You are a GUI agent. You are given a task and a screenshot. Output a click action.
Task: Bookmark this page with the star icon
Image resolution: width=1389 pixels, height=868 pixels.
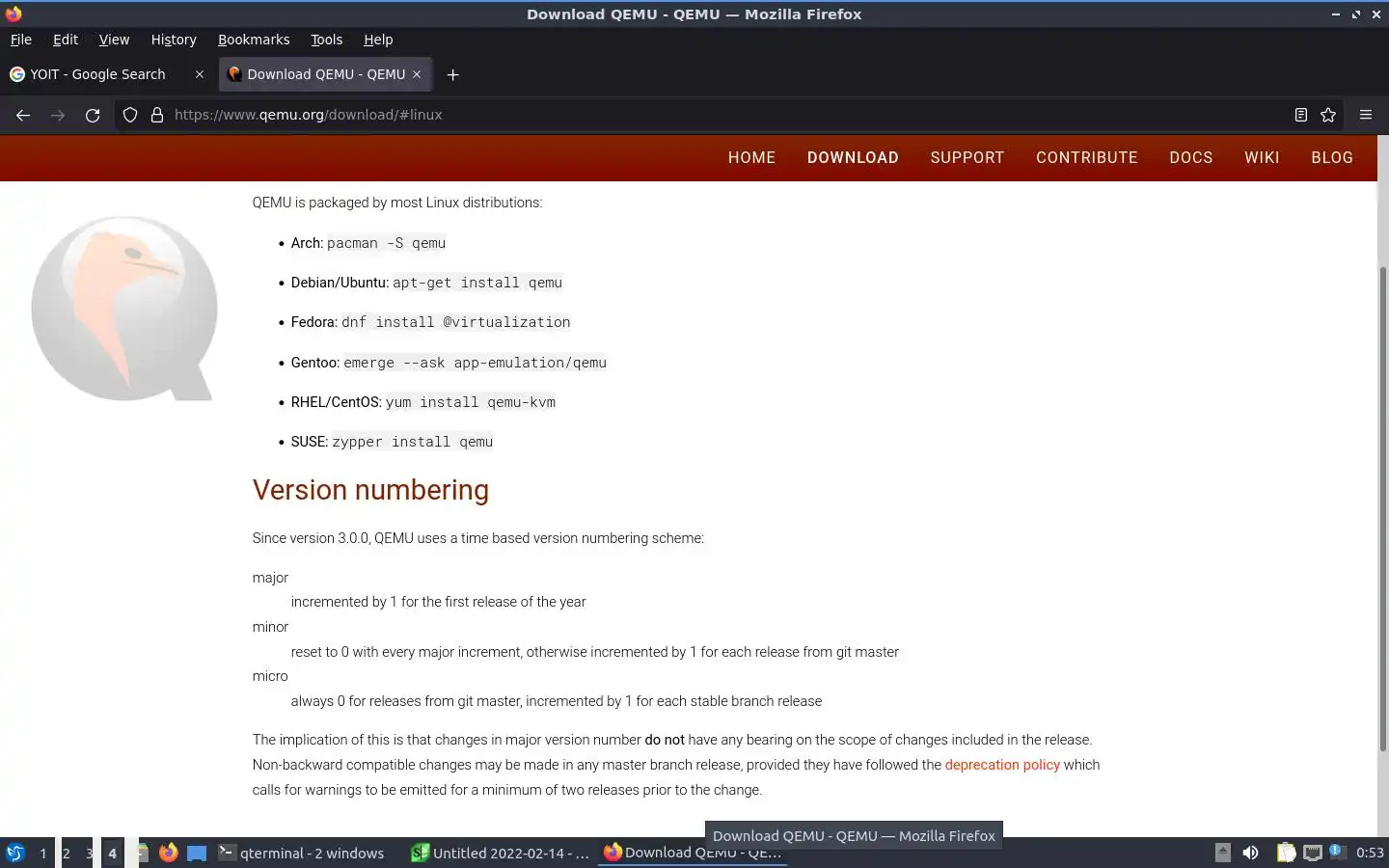click(1328, 115)
